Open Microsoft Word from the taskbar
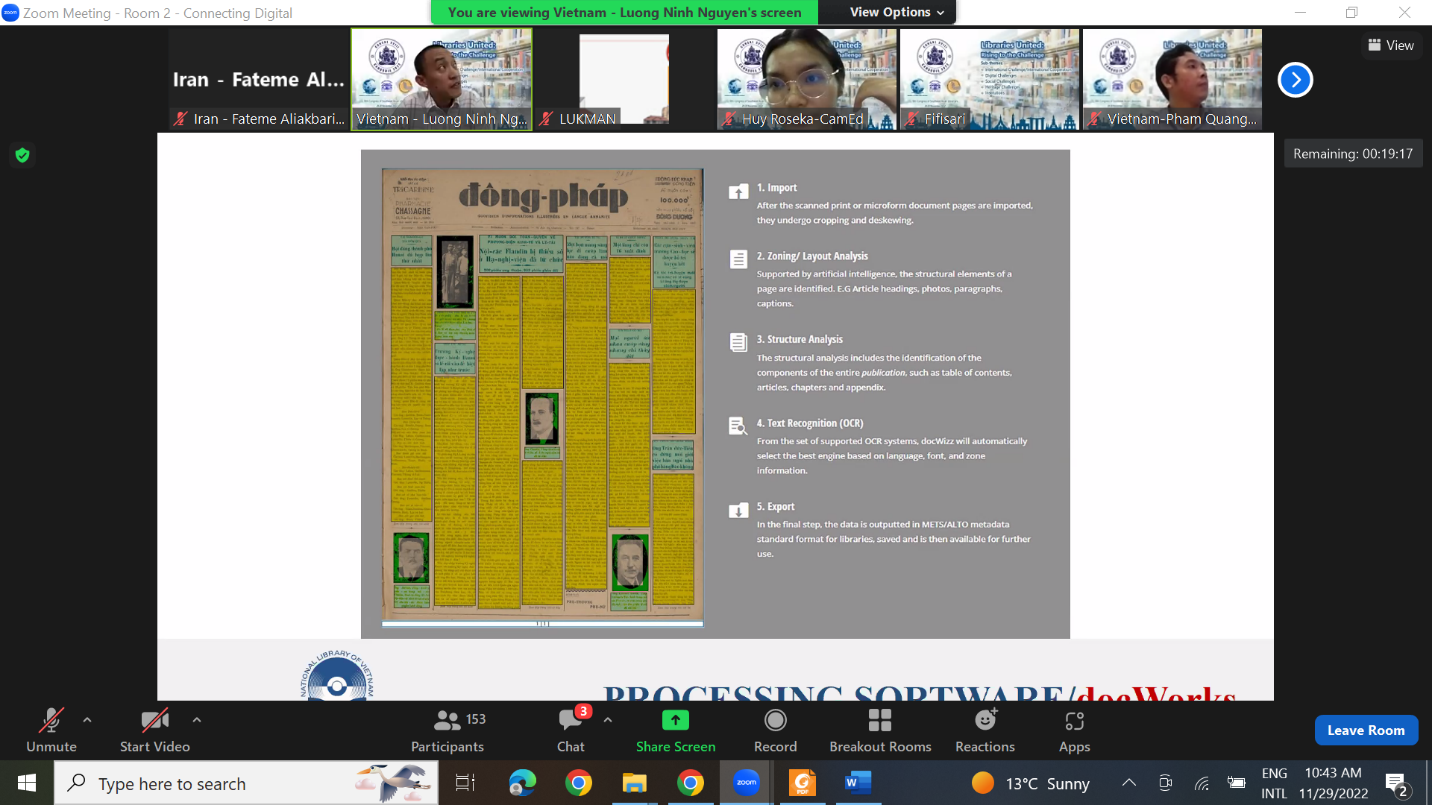The height and width of the screenshot is (805, 1432). coord(857,783)
